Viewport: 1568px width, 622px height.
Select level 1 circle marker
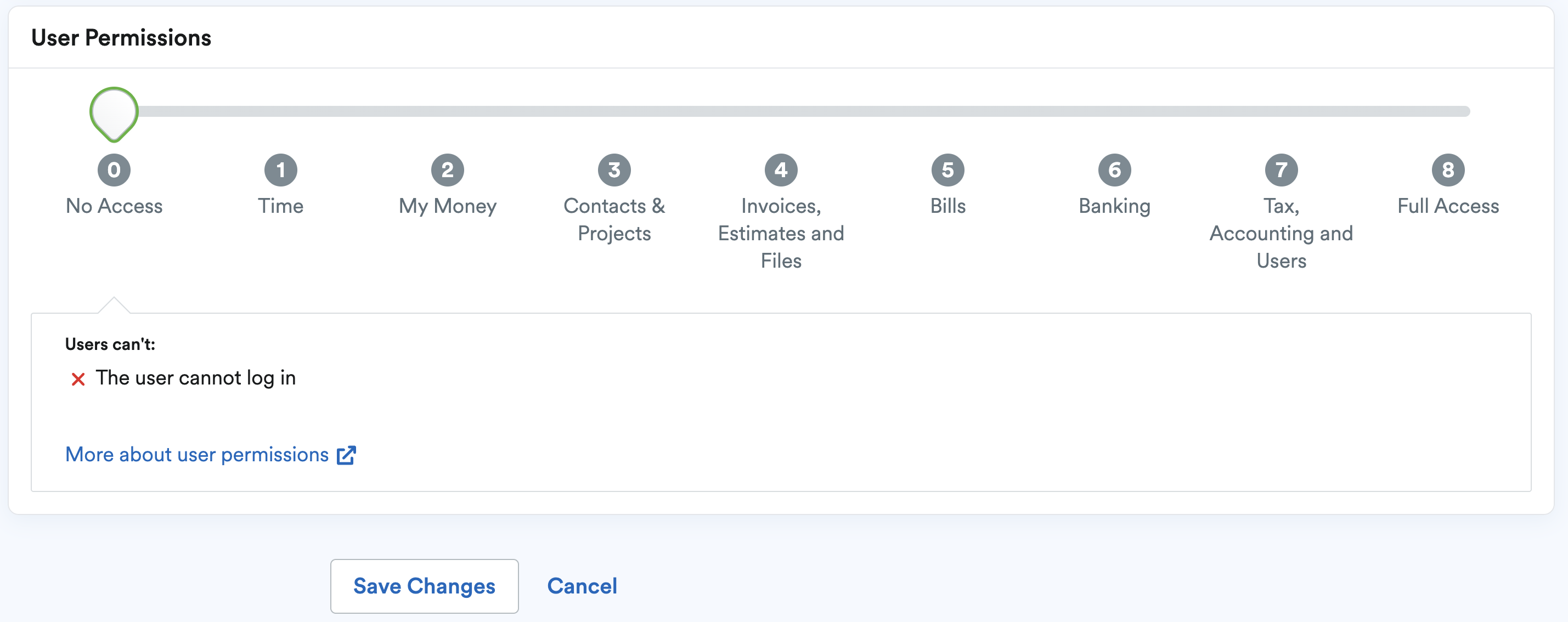pyautogui.click(x=280, y=170)
